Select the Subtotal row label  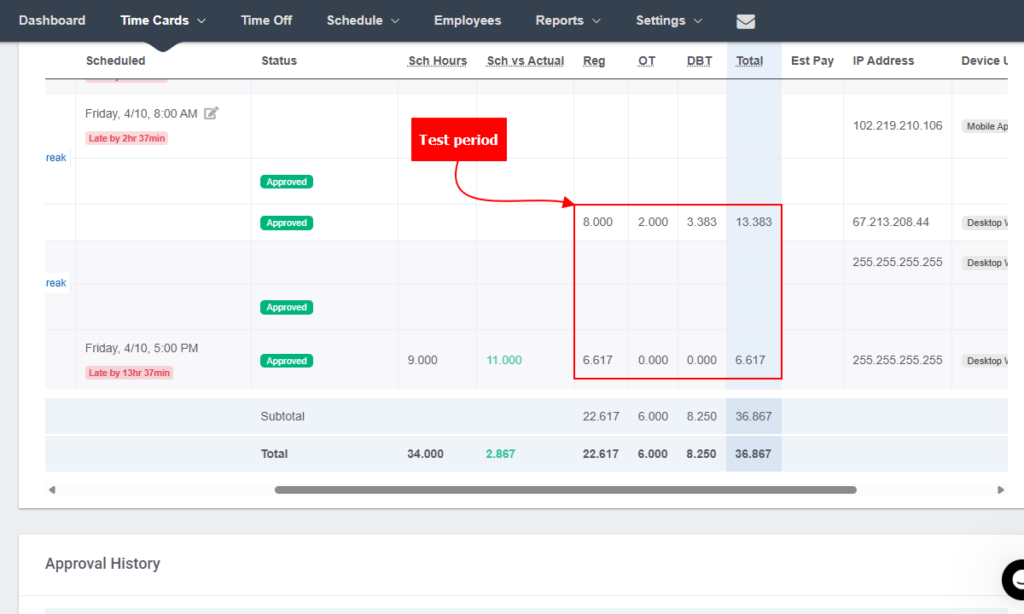282,416
